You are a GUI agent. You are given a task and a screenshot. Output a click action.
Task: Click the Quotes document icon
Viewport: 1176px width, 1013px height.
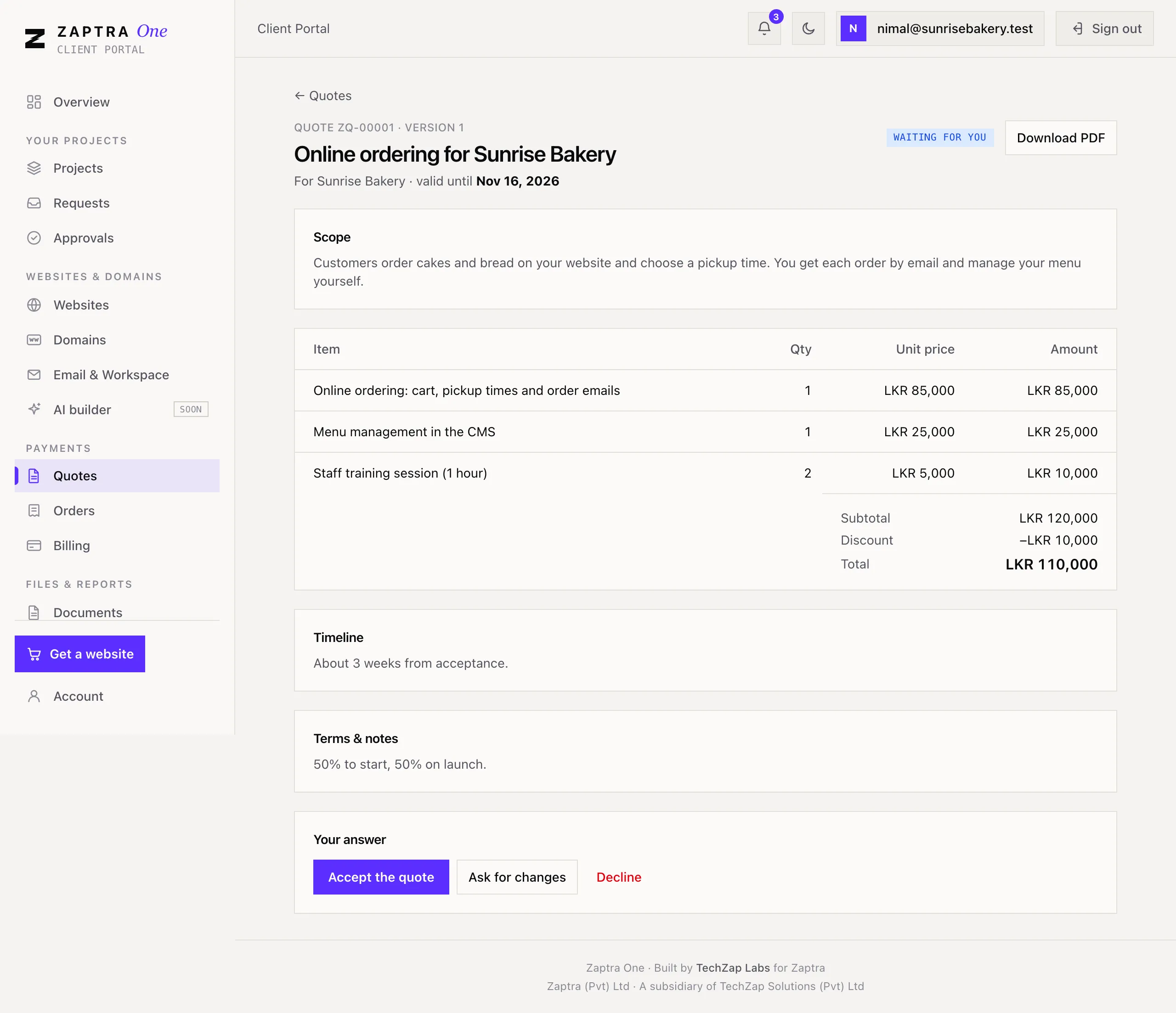point(34,476)
